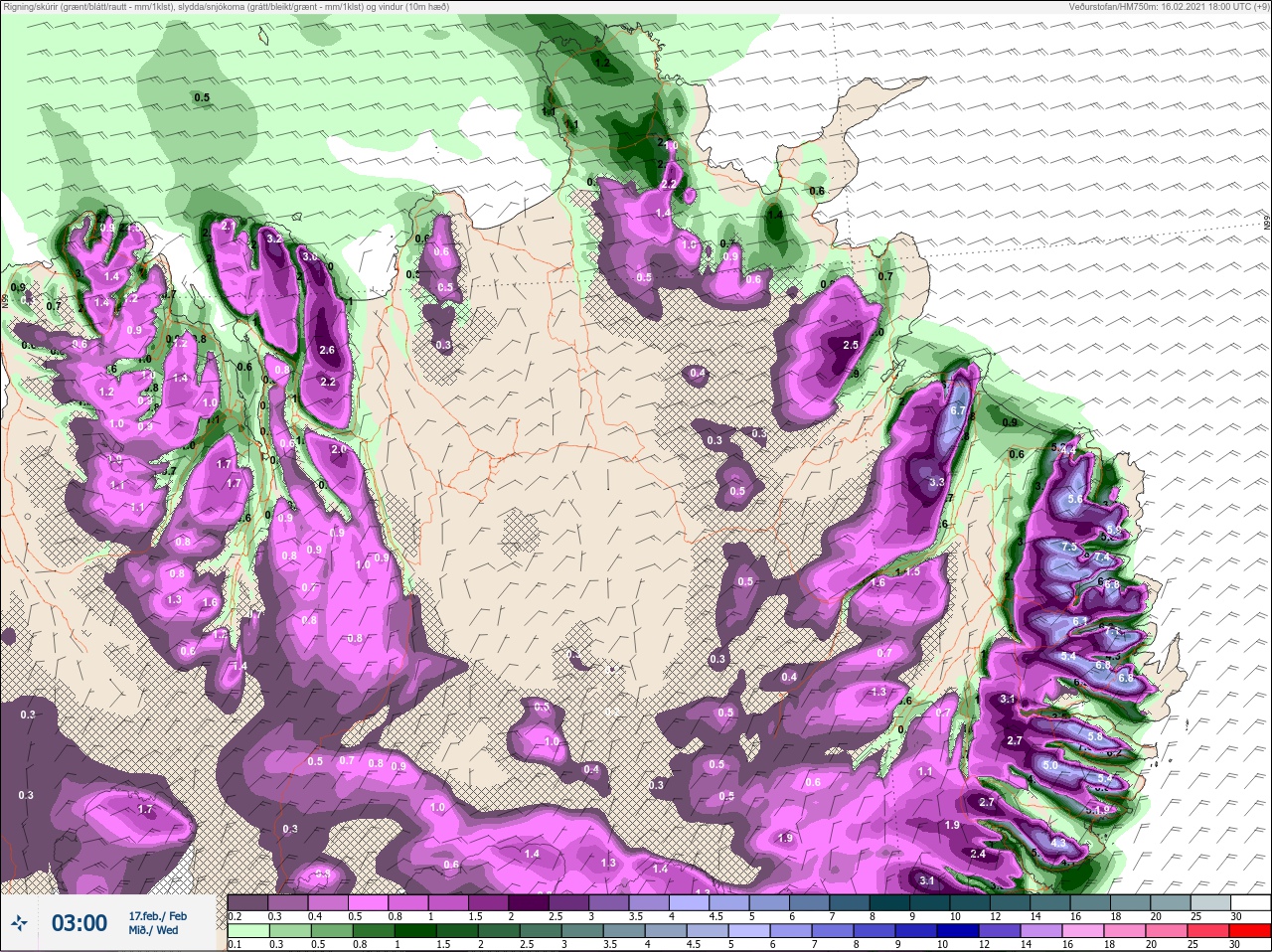Click the wind compass icon beside the time
1272x952 pixels.
(x=19, y=923)
